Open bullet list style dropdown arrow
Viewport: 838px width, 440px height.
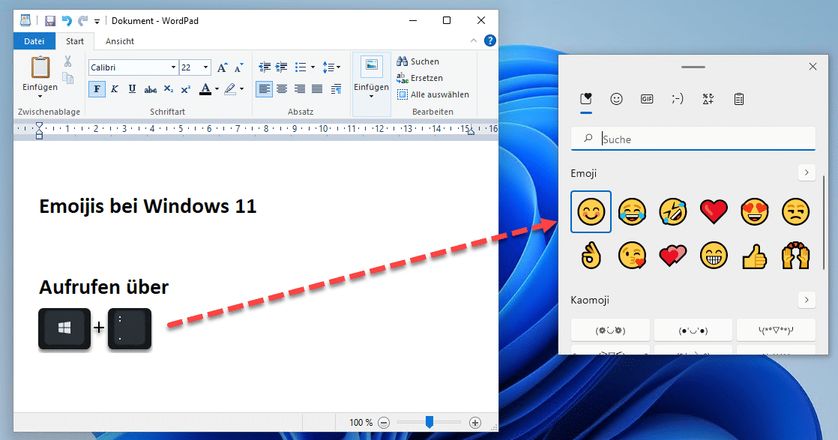(x=312, y=67)
